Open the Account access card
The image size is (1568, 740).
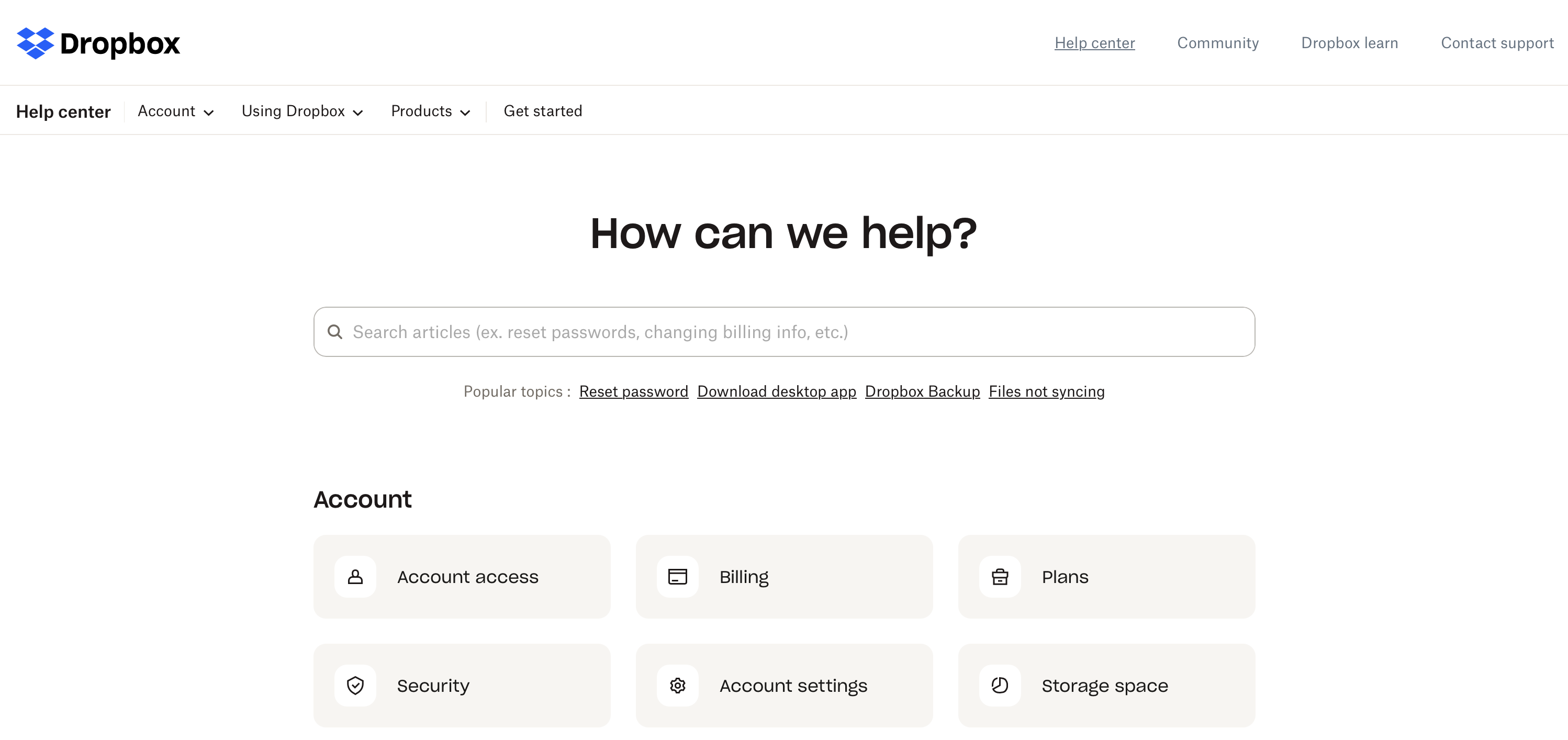(462, 577)
